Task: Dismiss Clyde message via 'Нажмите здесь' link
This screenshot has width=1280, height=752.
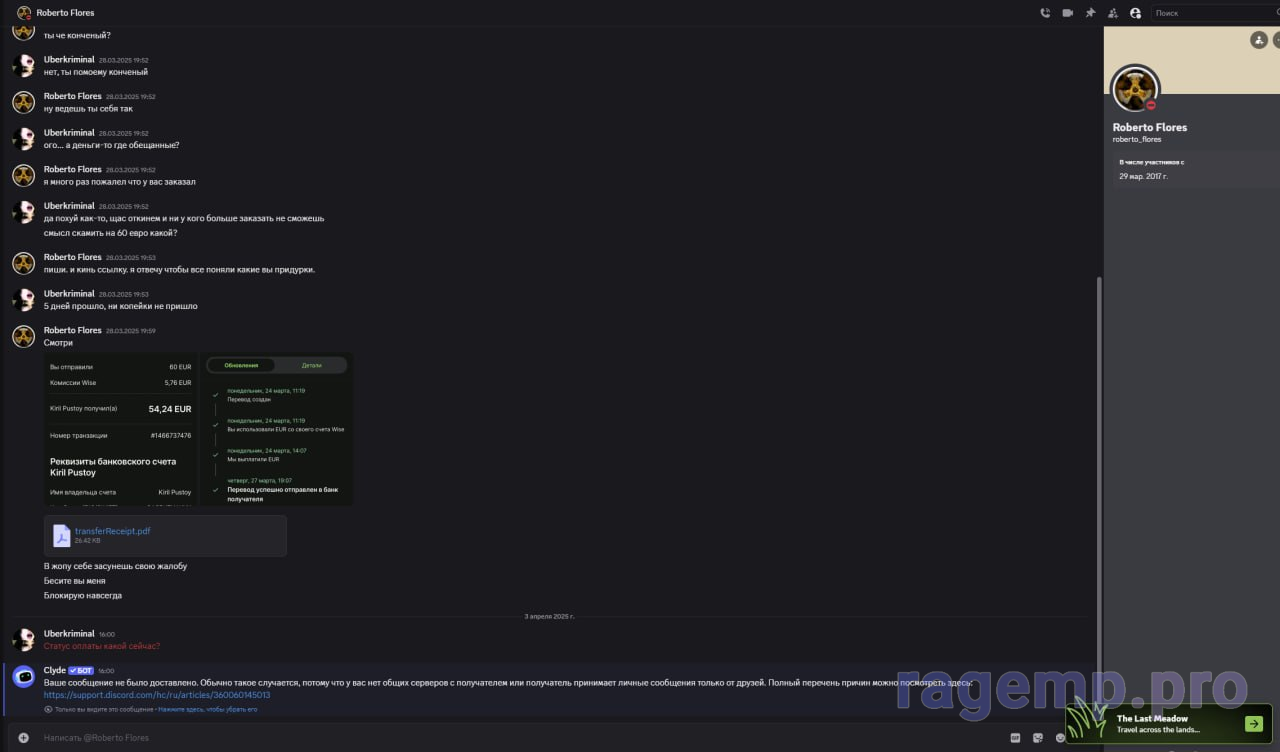Action: (207, 709)
